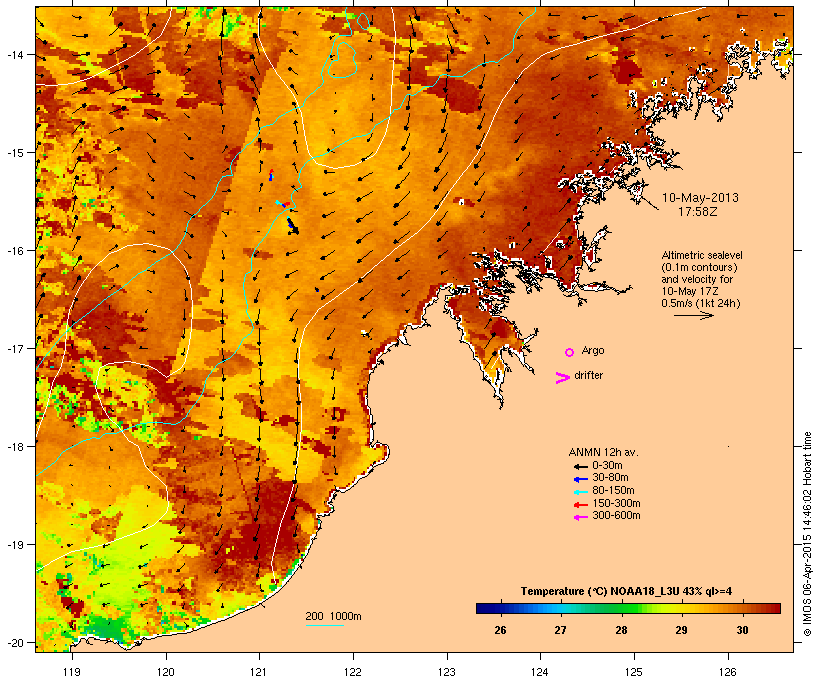
Task: Click the 200 1000m isobath label
Action: [x=333, y=616]
